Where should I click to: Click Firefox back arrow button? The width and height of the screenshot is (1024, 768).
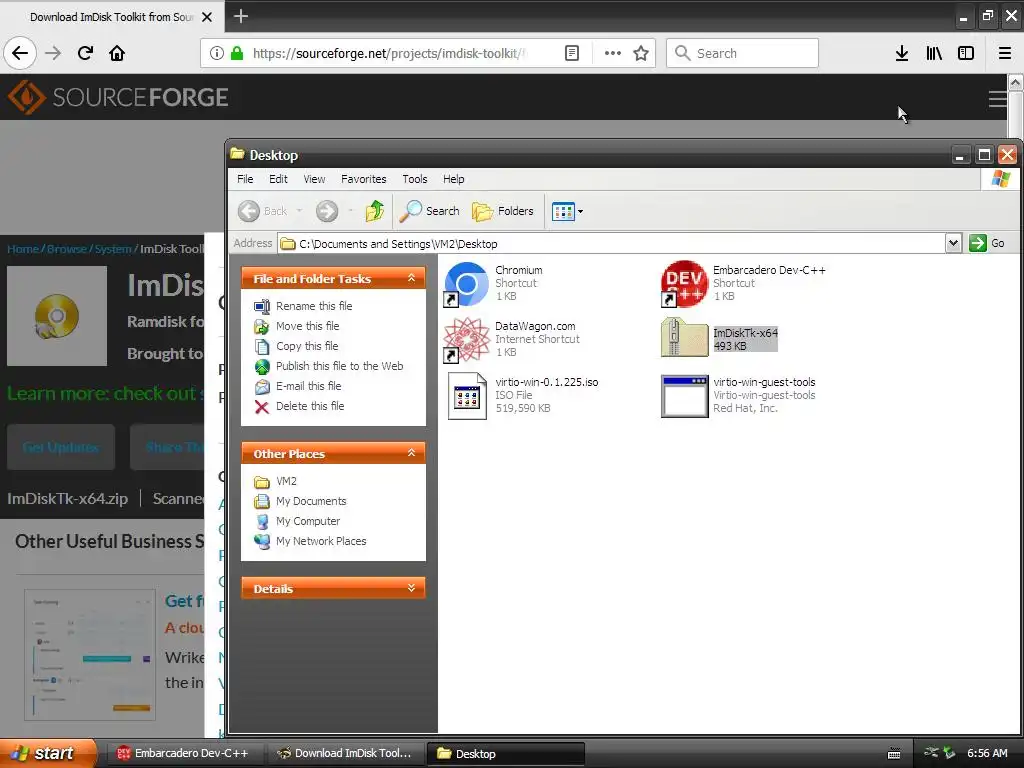pyautogui.click(x=20, y=53)
